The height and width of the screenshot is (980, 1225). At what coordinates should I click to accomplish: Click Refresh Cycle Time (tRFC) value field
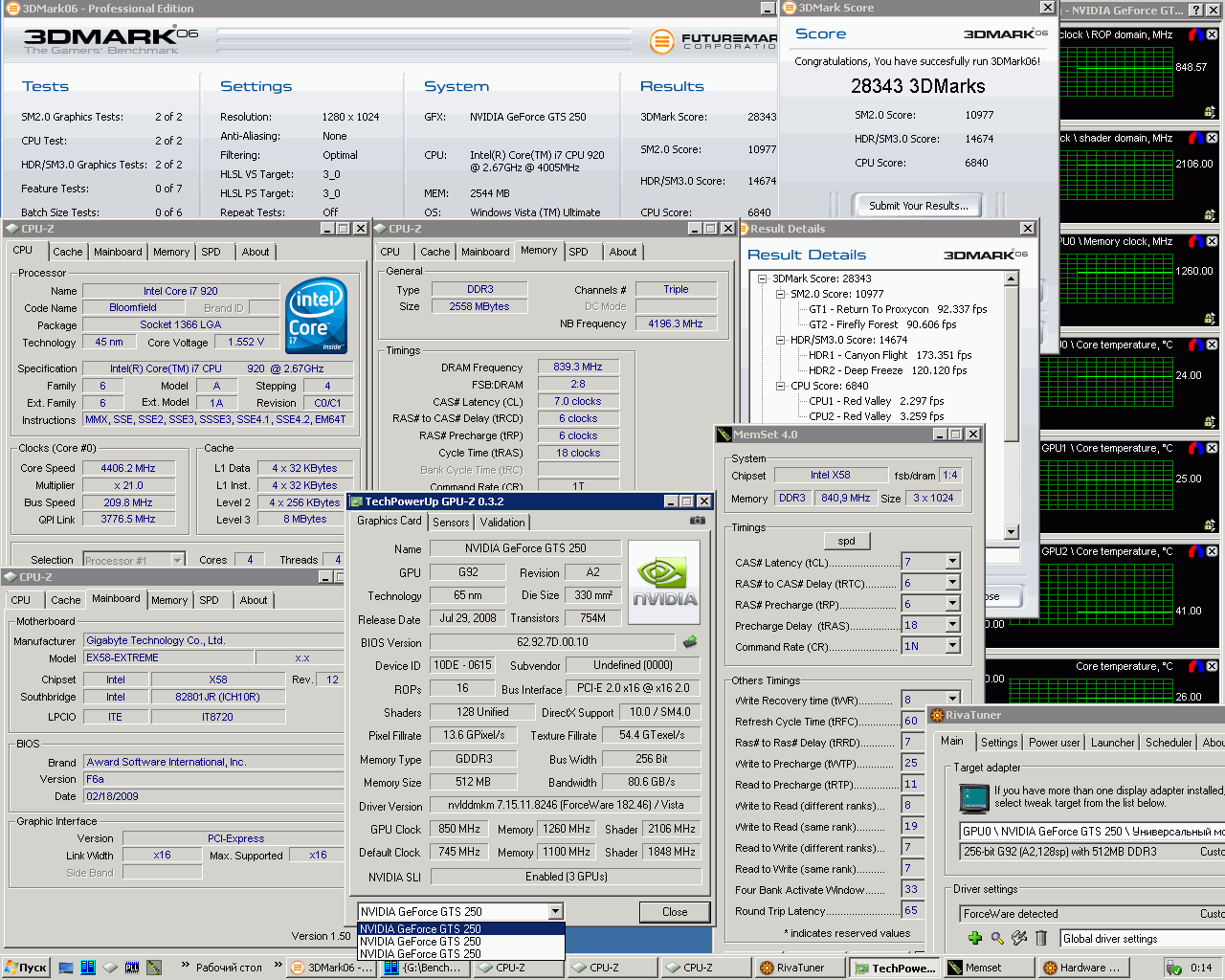(x=911, y=721)
